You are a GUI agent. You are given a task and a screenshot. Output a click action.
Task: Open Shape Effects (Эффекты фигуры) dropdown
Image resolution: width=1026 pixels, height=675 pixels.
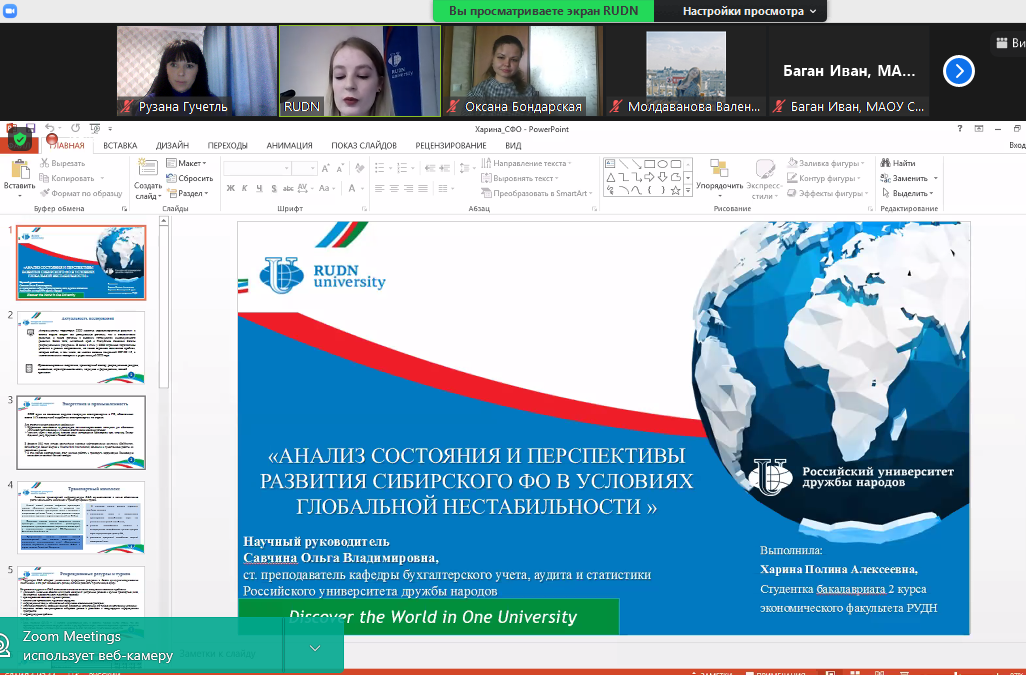pyautogui.click(x=827, y=193)
